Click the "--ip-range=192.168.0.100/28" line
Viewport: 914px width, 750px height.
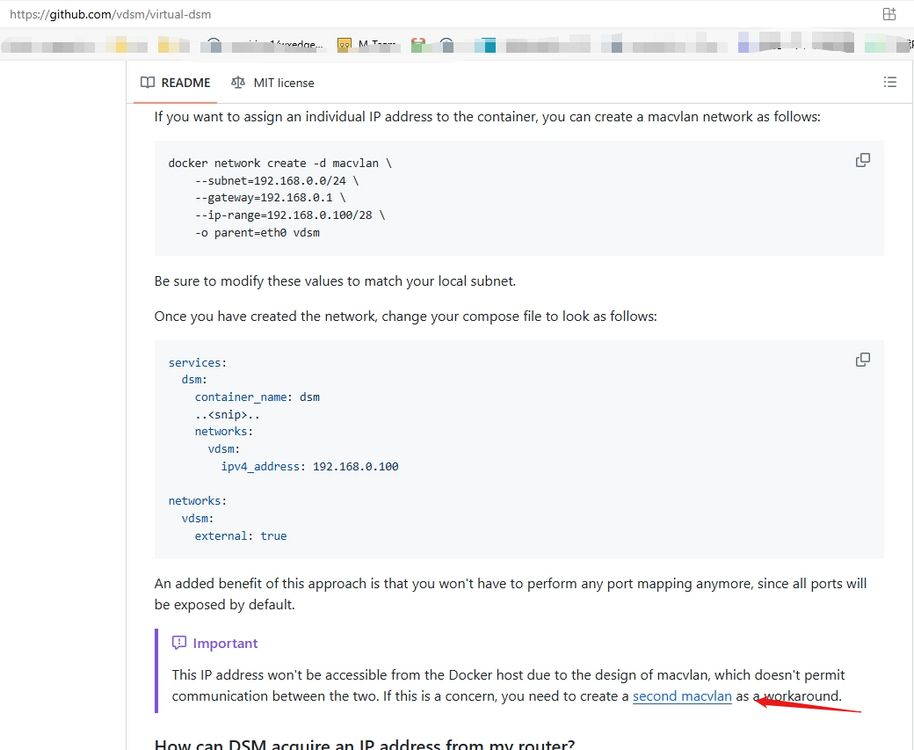tap(290, 215)
